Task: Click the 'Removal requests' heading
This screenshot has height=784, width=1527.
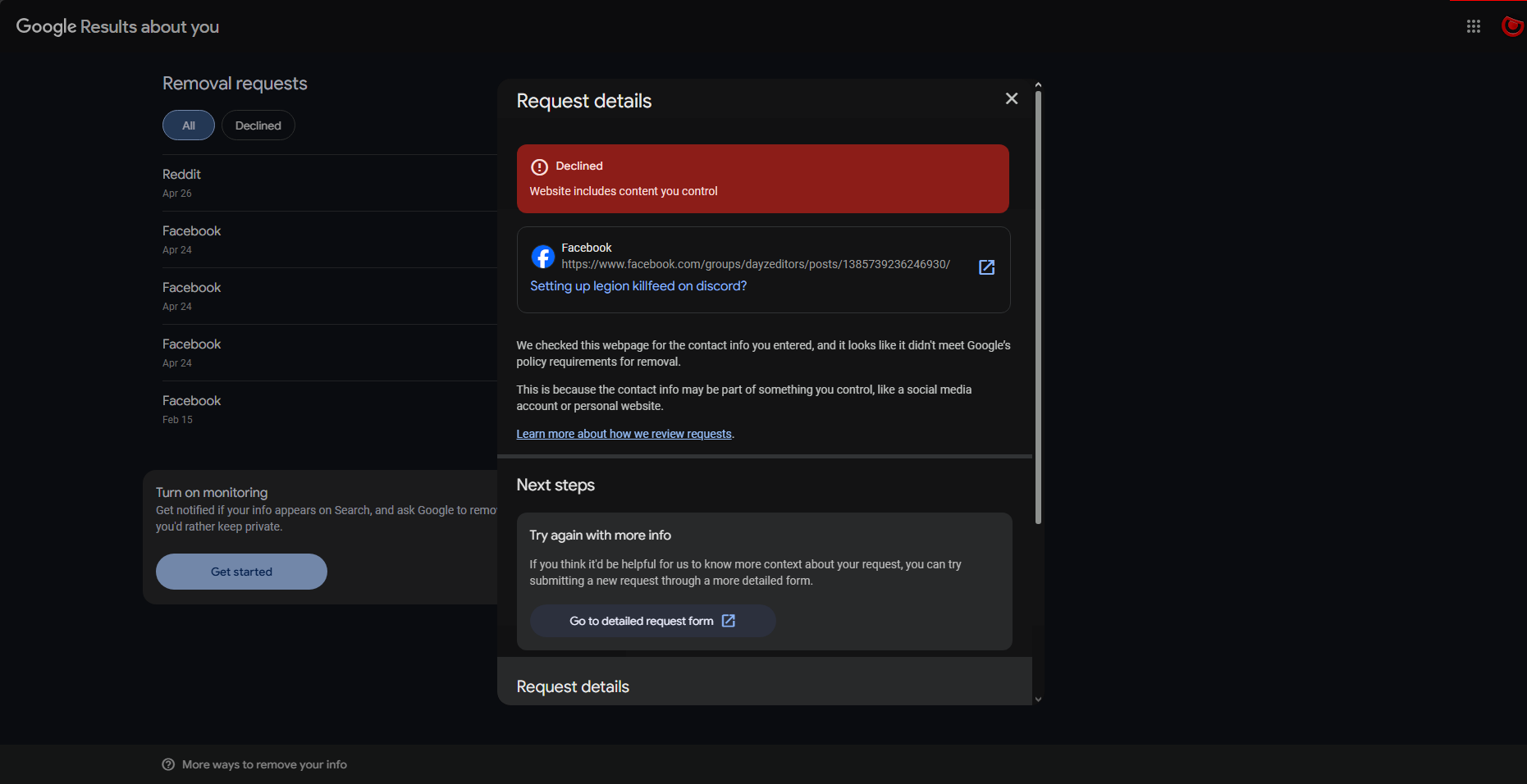Action: [x=235, y=84]
